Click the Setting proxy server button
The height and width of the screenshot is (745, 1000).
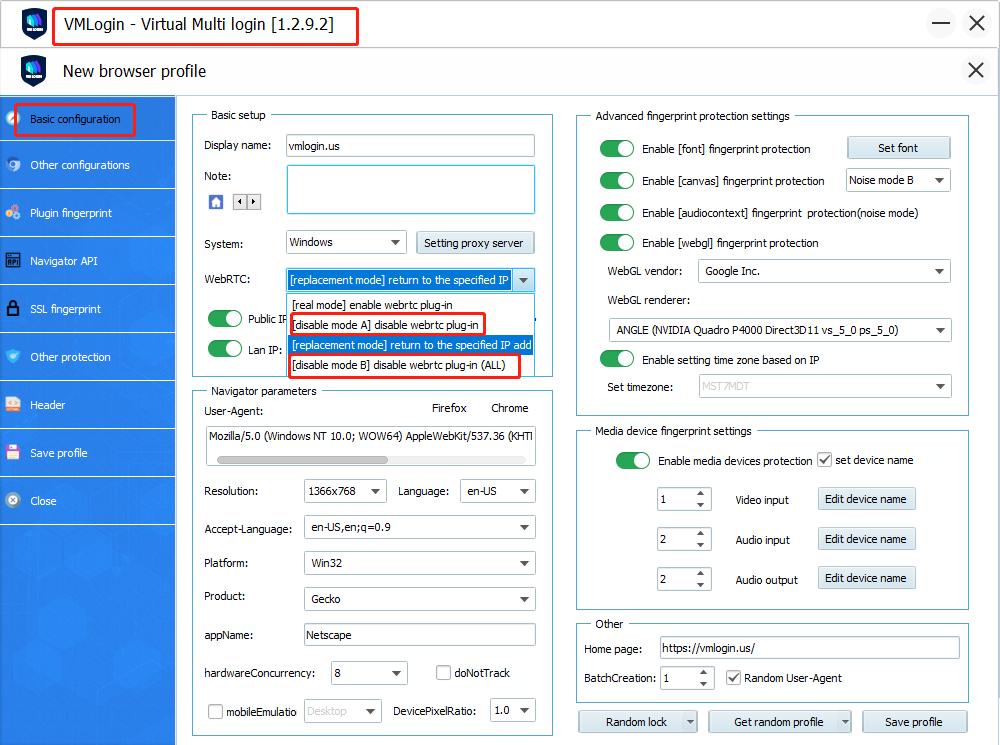(x=475, y=243)
